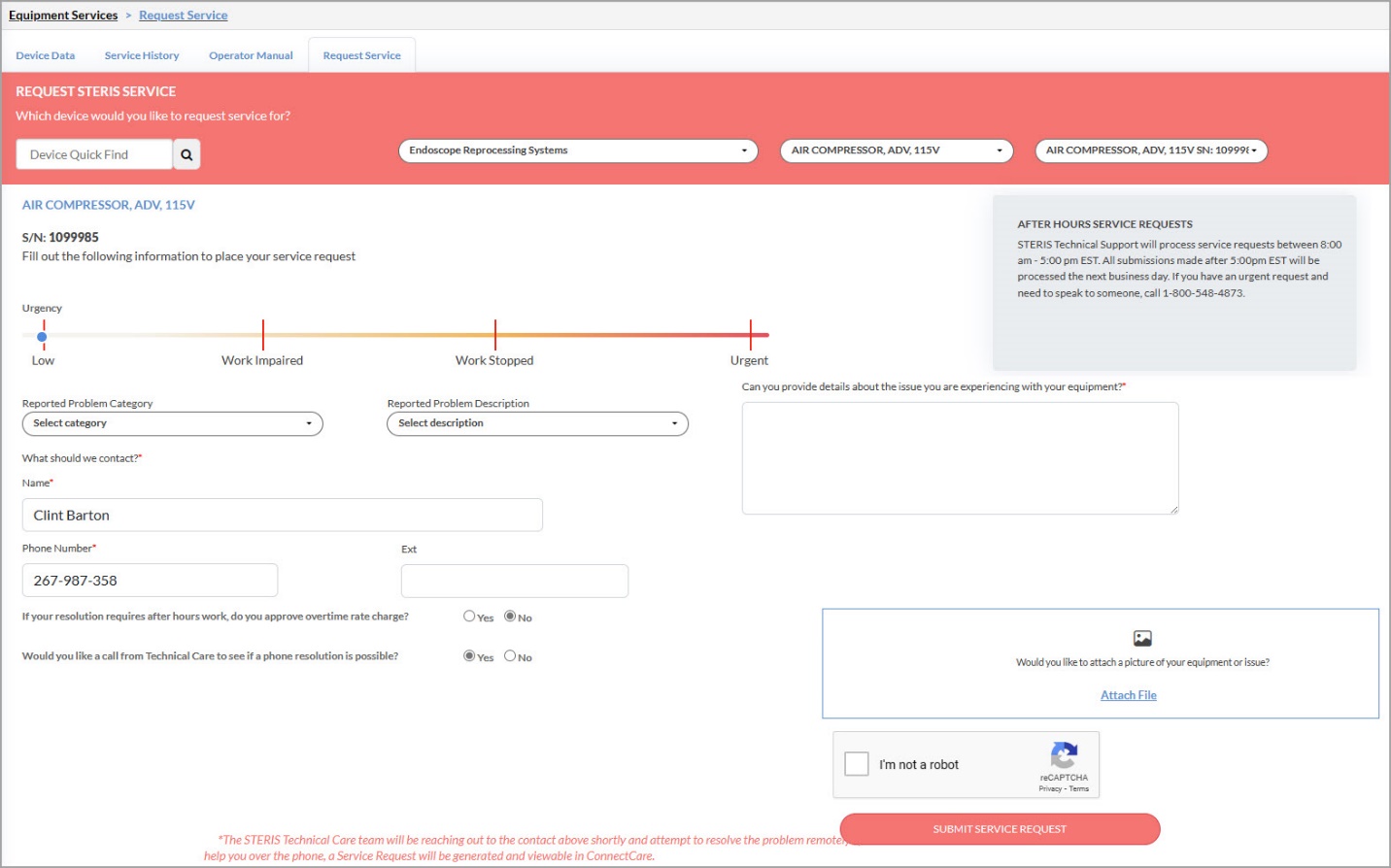The height and width of the screenshot is (868, 1391).
Task: Open the Operator Manual tab
Action: [251, 55]
